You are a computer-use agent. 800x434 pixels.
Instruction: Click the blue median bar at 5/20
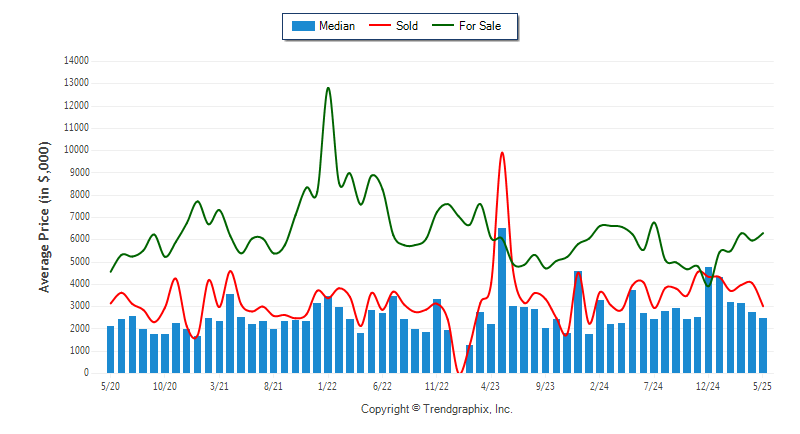[x=110, y=349]
